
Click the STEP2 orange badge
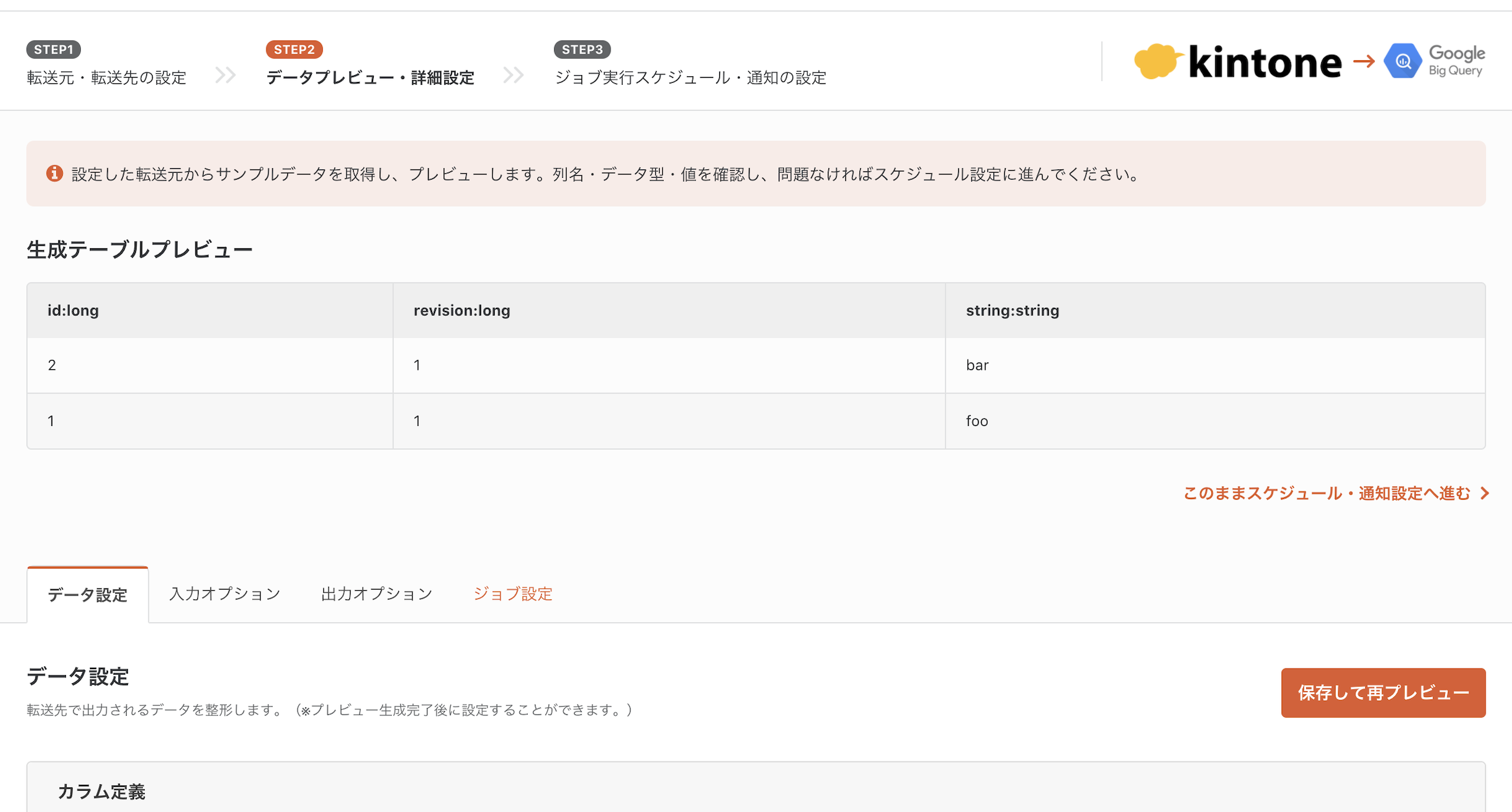294,49
